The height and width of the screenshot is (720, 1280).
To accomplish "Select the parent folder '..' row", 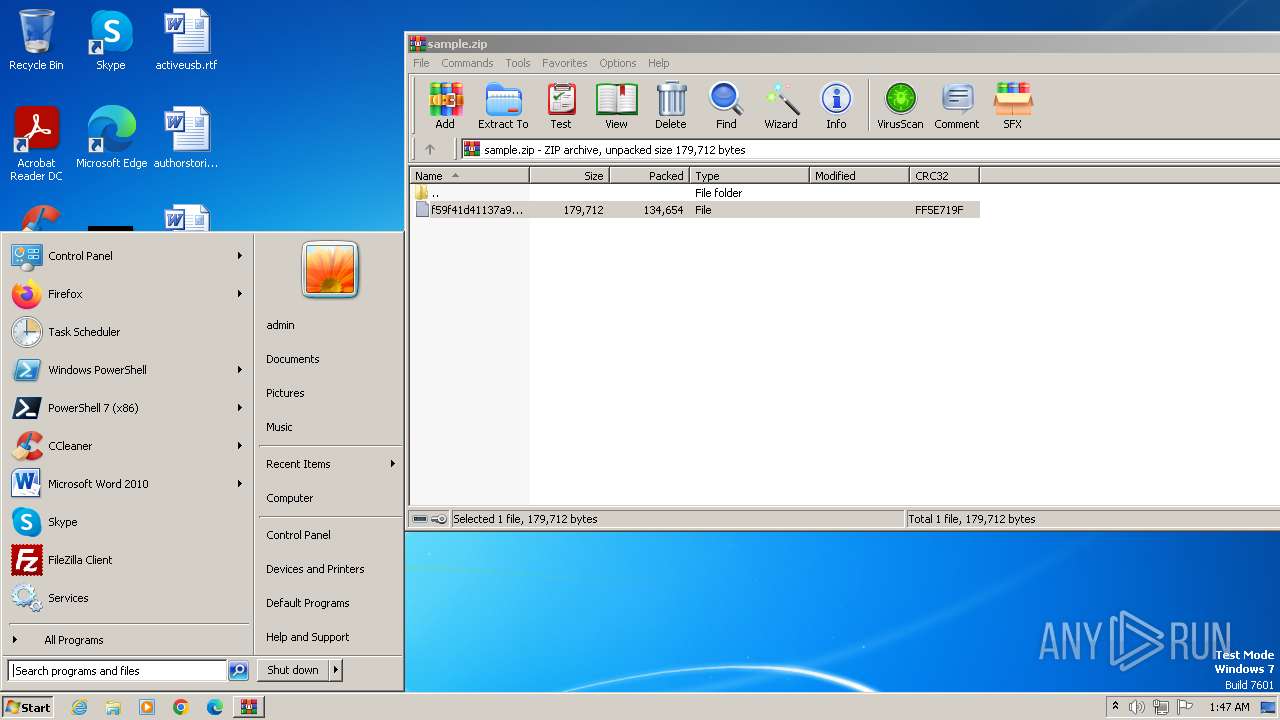I will coord(695,193).
